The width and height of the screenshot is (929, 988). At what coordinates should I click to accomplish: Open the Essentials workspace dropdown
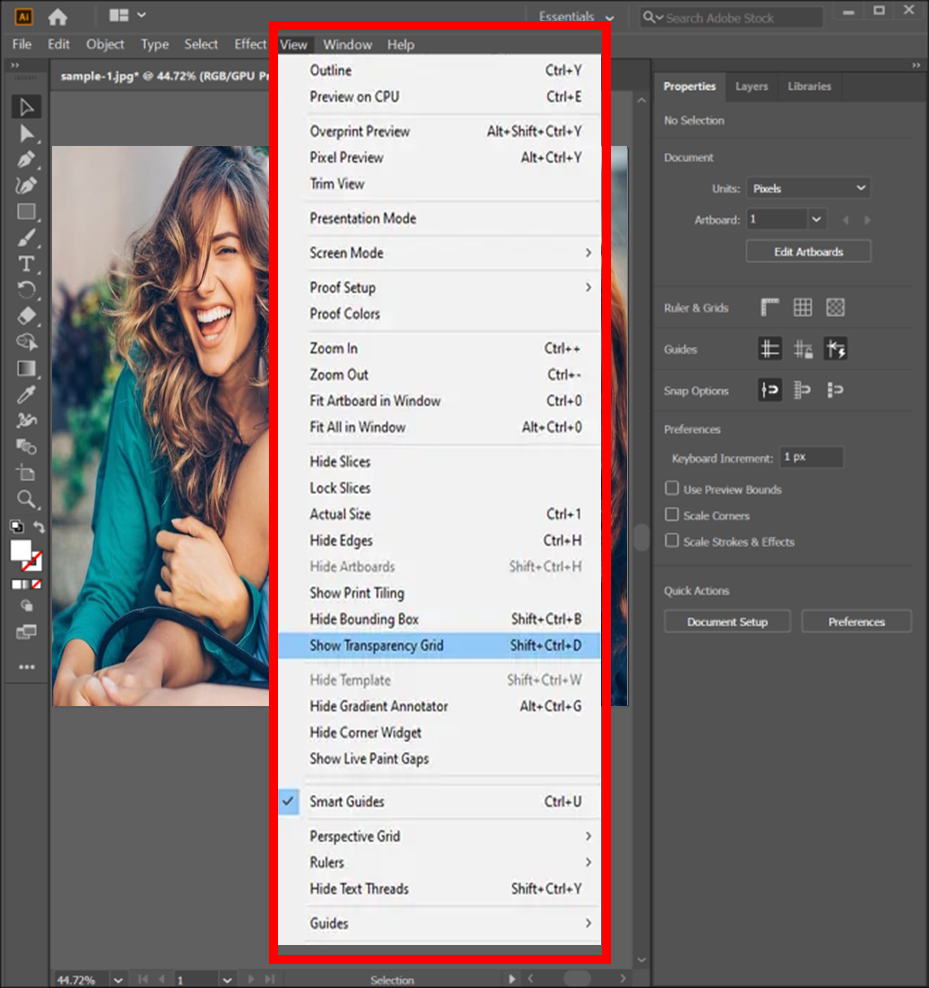(576, 17)
